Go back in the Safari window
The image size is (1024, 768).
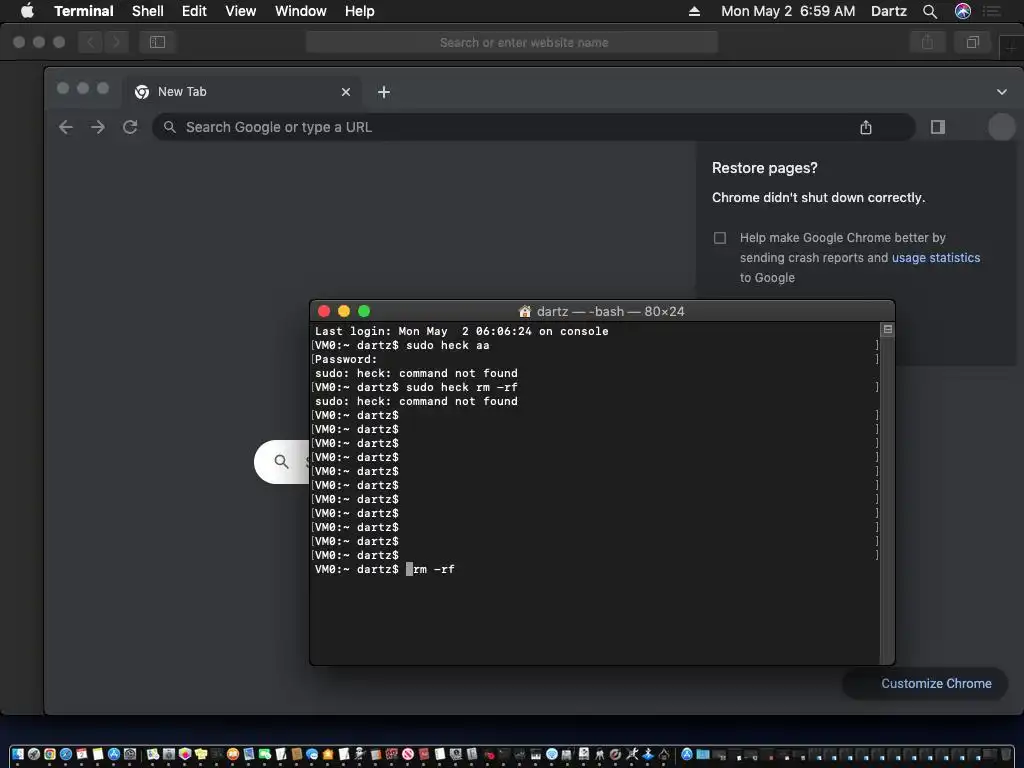(90, 42)
